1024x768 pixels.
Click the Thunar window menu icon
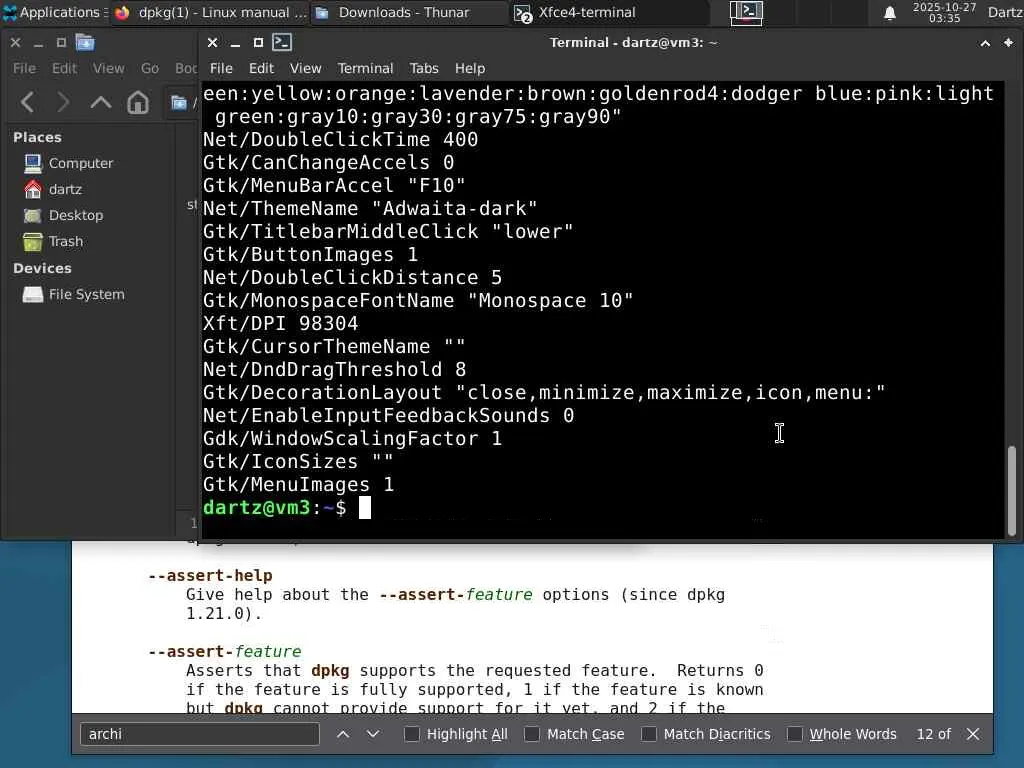click(x=85, y=43)
